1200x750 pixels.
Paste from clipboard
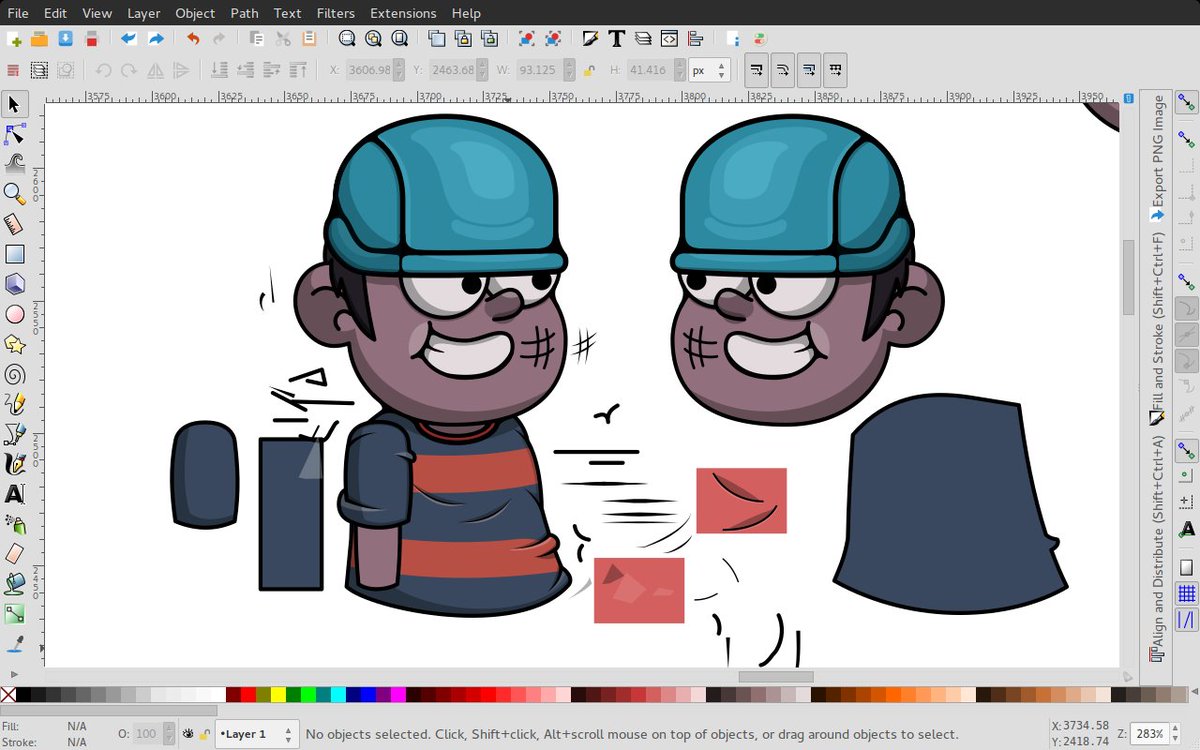point(309,39)
